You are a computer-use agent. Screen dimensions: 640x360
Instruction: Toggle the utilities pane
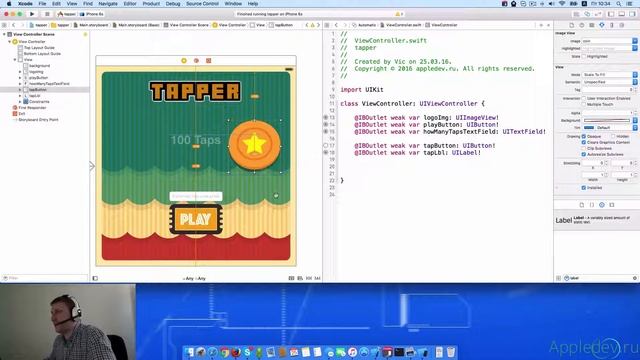(632, 14)
